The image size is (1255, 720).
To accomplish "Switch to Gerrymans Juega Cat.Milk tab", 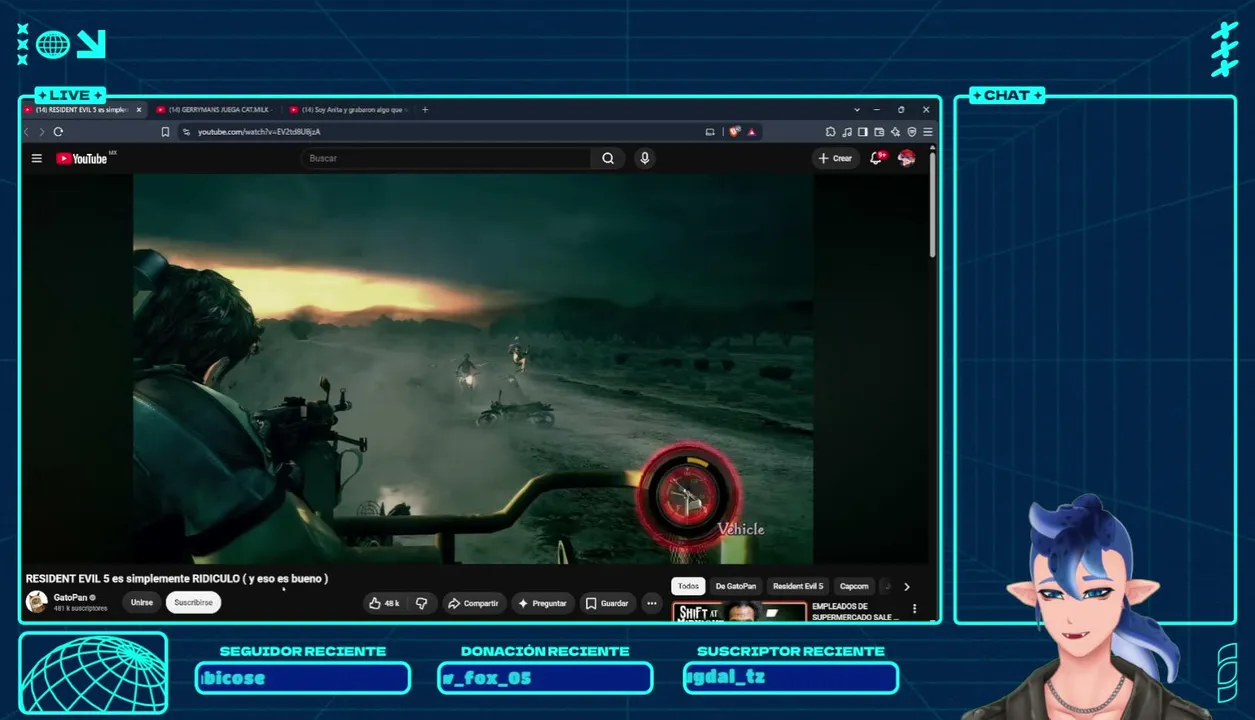I will tap(215, 110).
